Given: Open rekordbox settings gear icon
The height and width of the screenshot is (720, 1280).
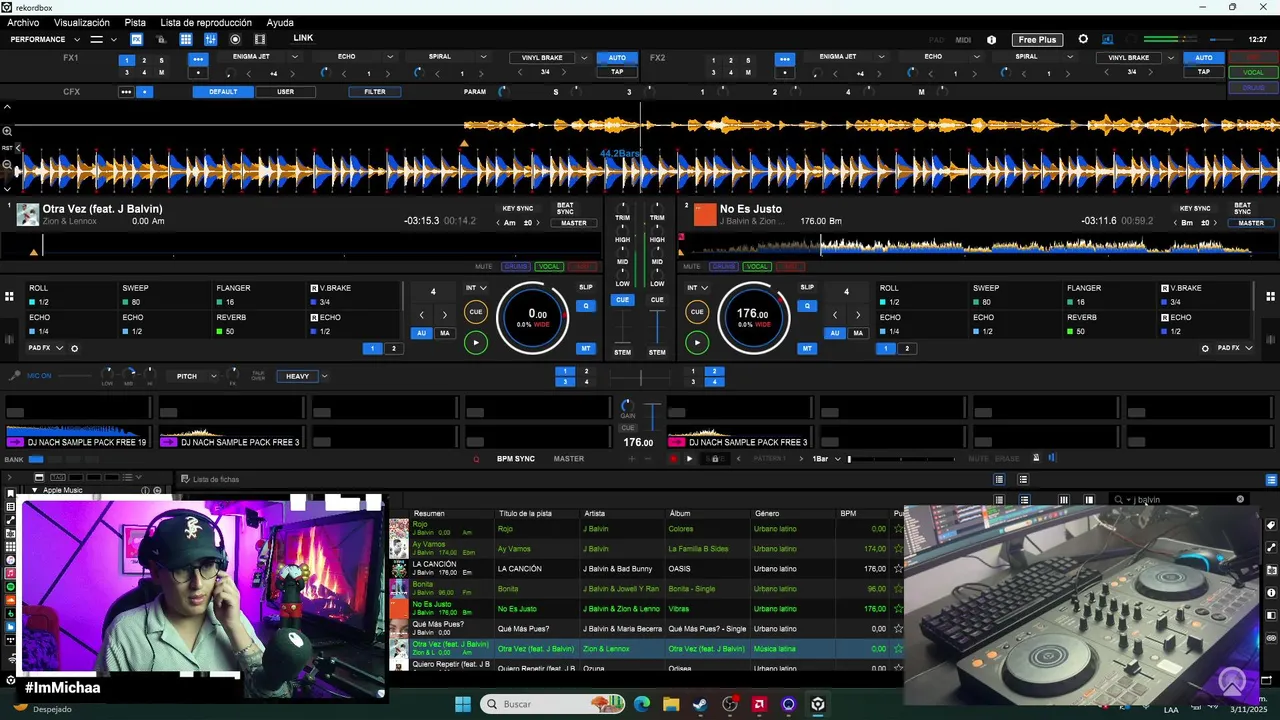Looking at the screenshot, I should (x=1083, y=39).
